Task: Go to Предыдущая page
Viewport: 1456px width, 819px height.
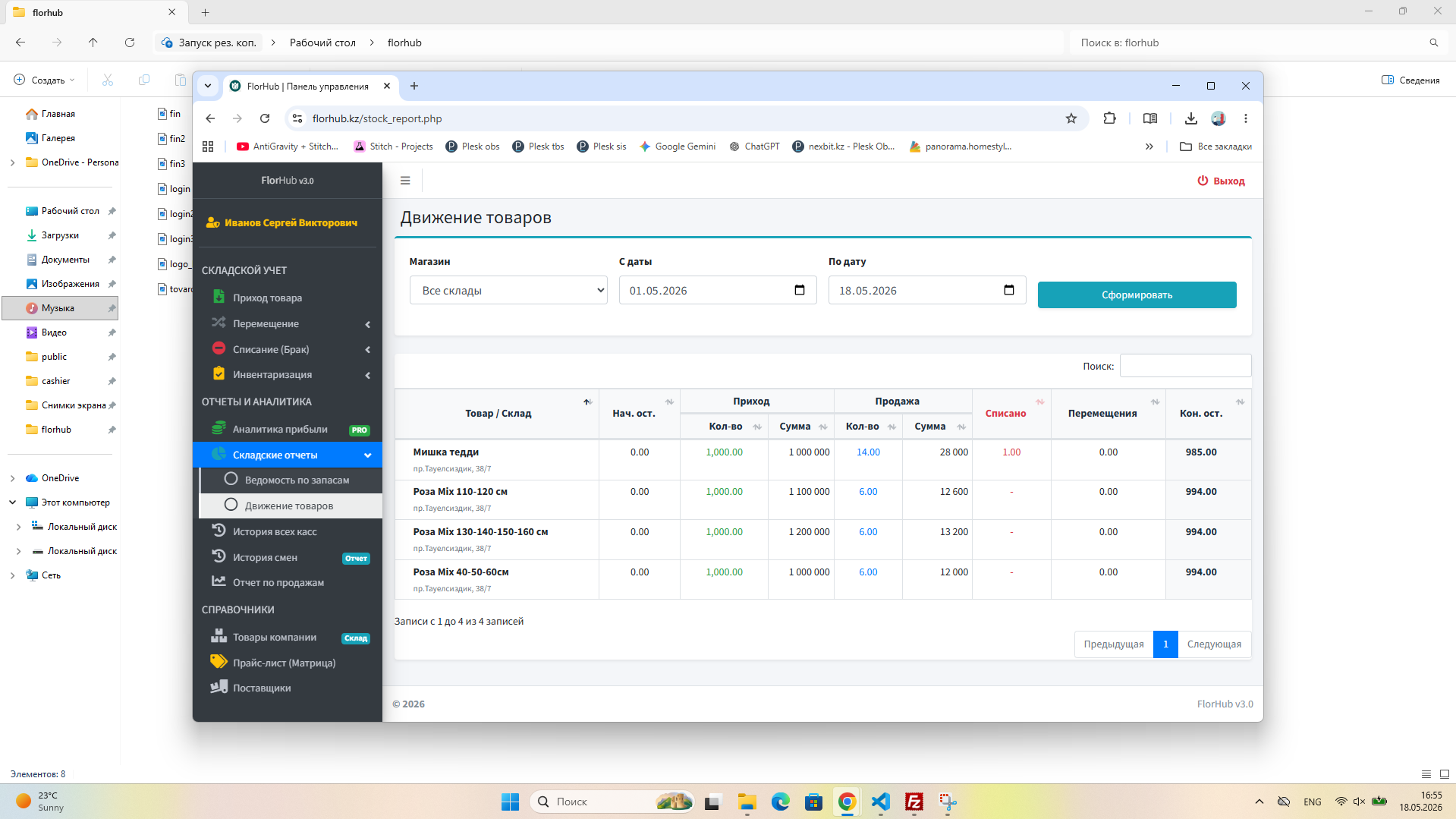Action: coord(1113,644)
